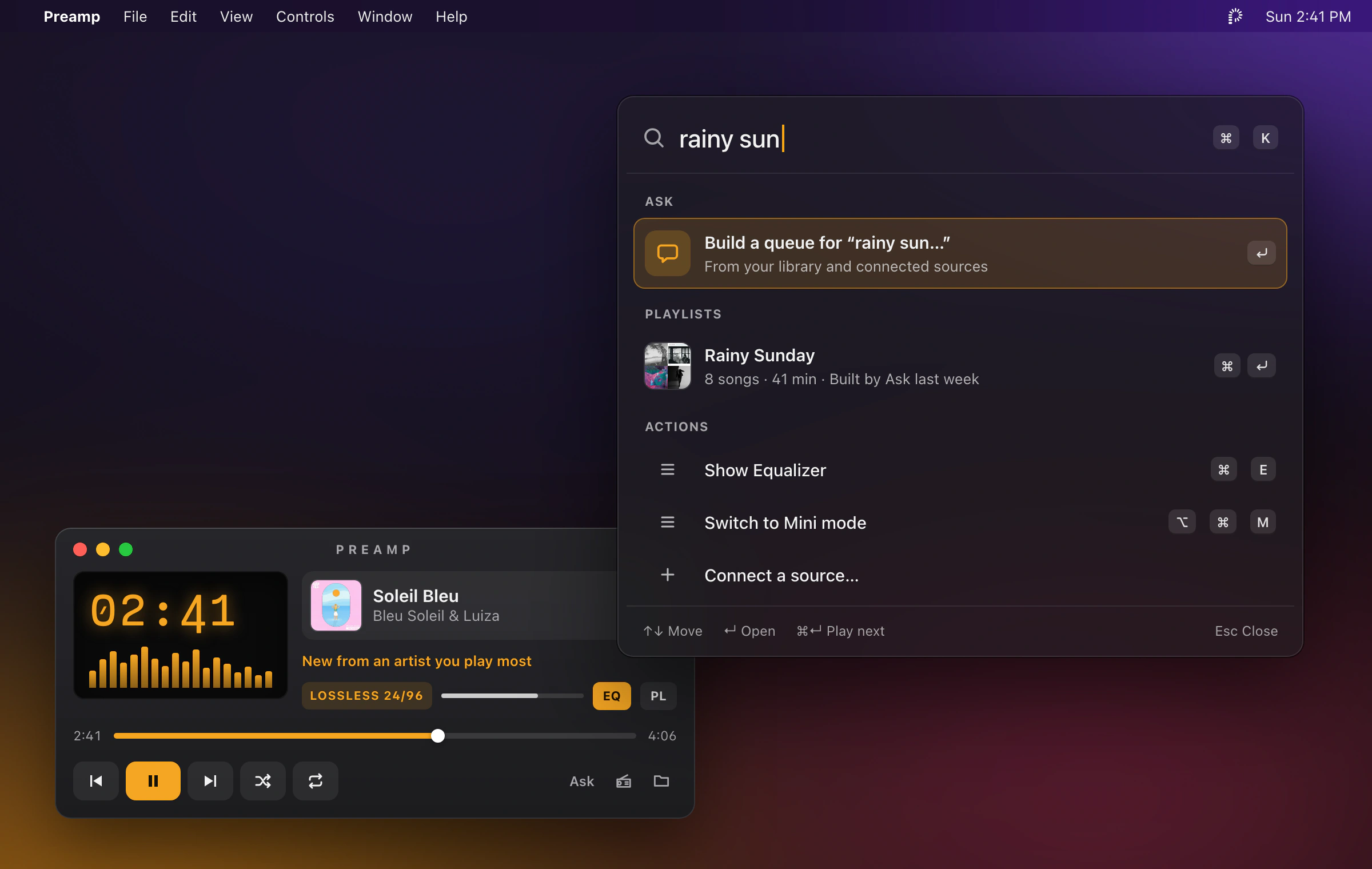Open the Preamp application menu
The image size is (1372, 869).
tap(72, 17)
